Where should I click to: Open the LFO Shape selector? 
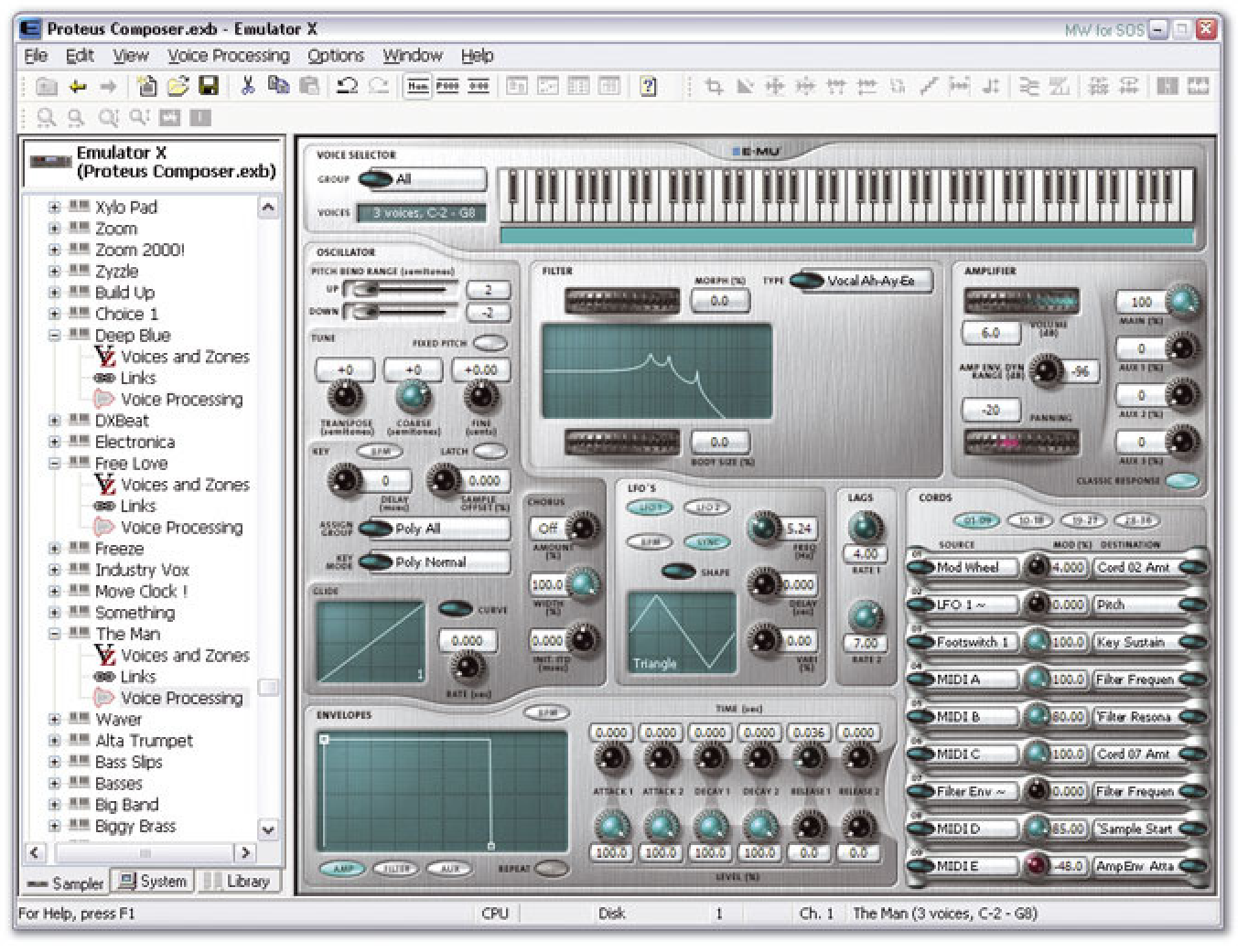pyautogui.click(x=678, y=572)
